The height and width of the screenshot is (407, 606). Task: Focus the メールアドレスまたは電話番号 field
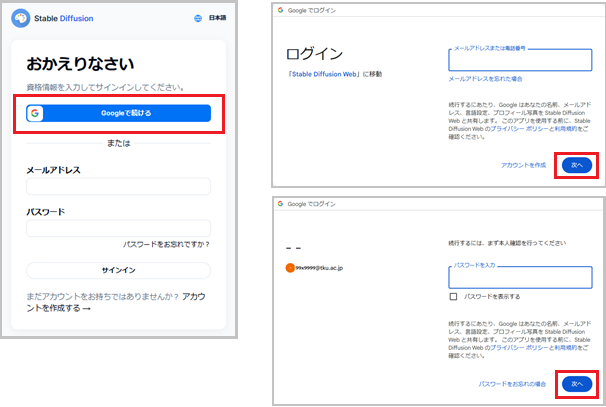pos(520,60)
